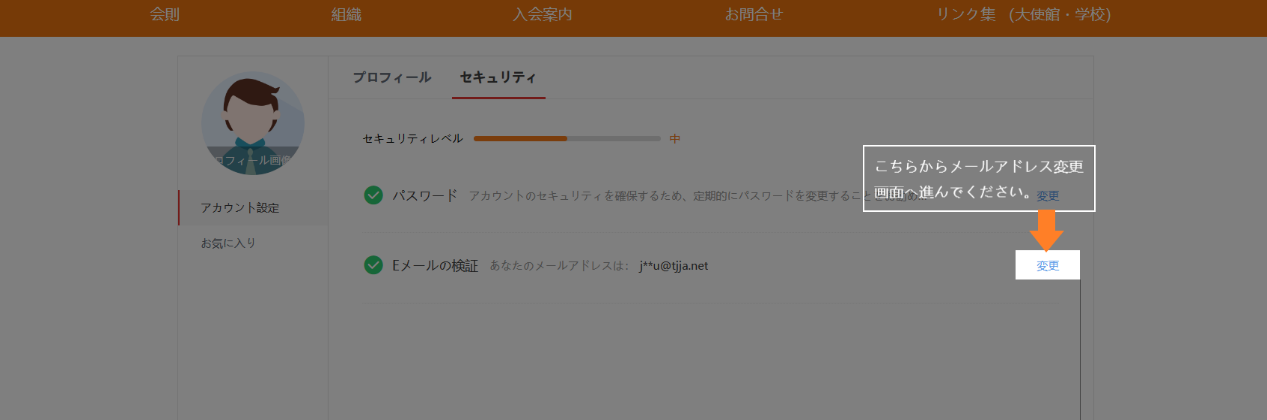
Task: Choose アカウント設定 in the sidebar
Action: tap(240, 208)
